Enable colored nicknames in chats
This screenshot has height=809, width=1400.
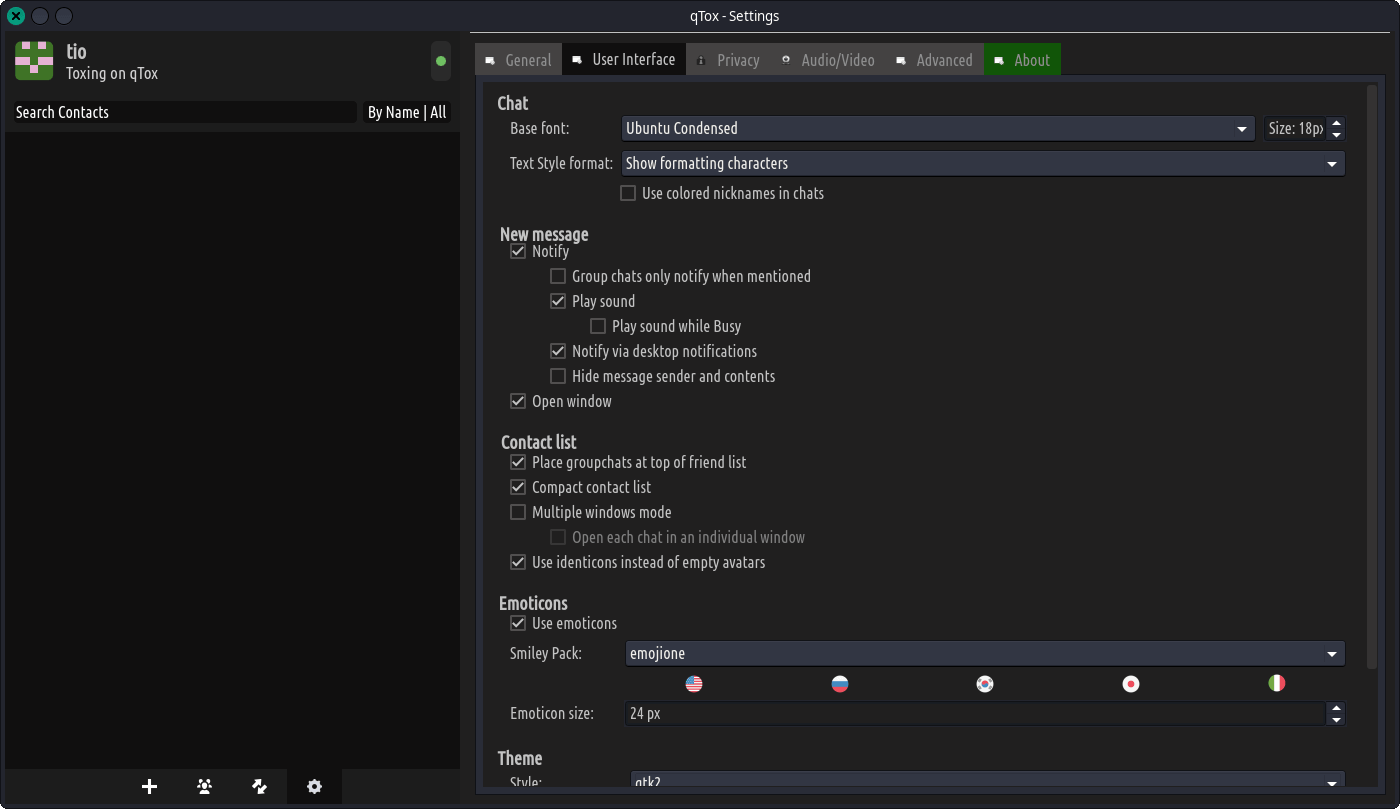point(628,194)
